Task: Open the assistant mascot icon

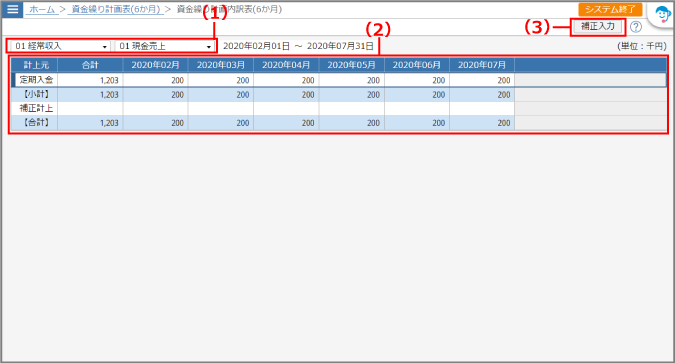Action: tap(662, 14)
